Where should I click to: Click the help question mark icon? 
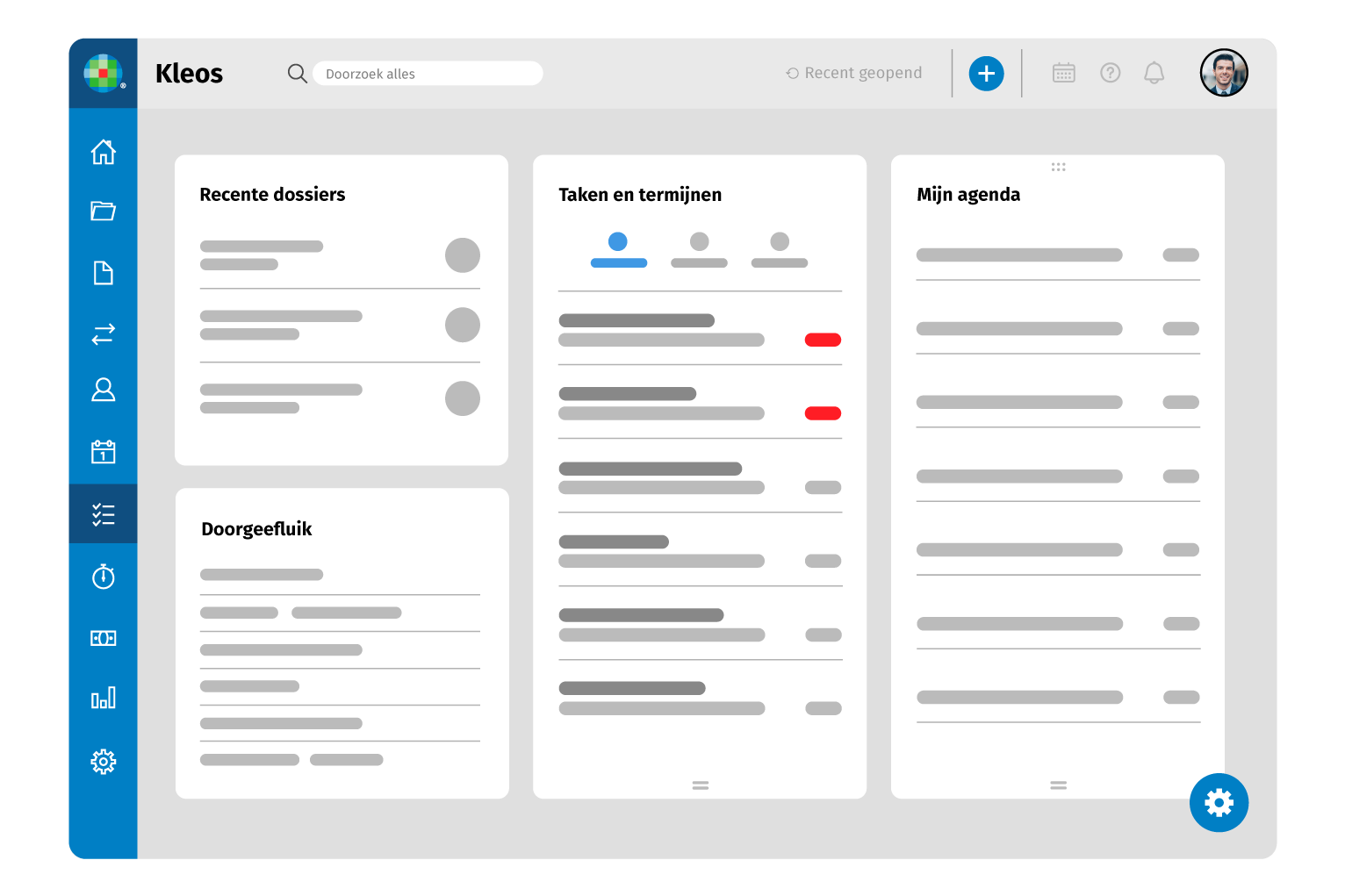(x=1110, y=74)
